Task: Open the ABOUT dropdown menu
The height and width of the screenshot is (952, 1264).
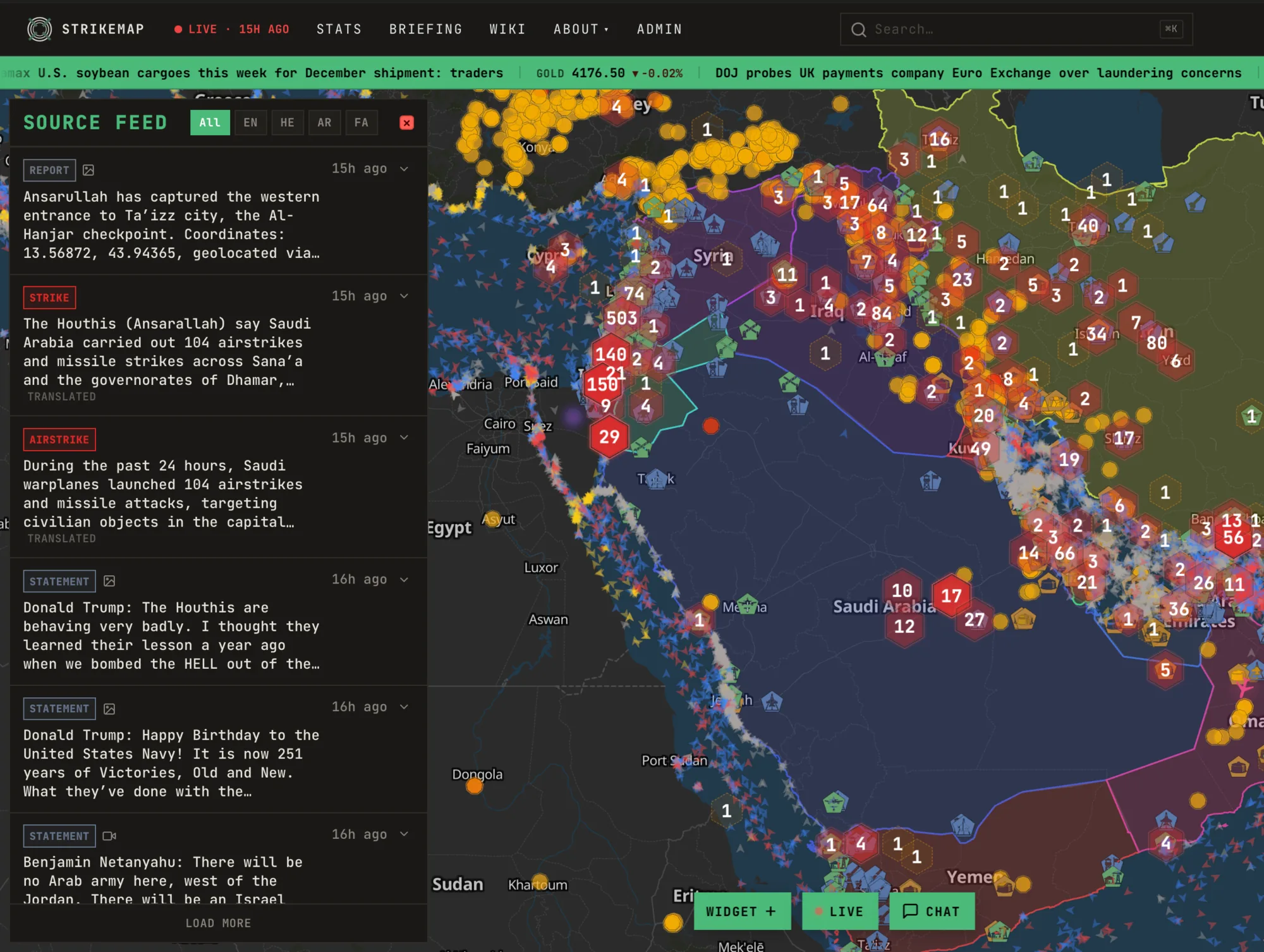Action: coord(581,29)
